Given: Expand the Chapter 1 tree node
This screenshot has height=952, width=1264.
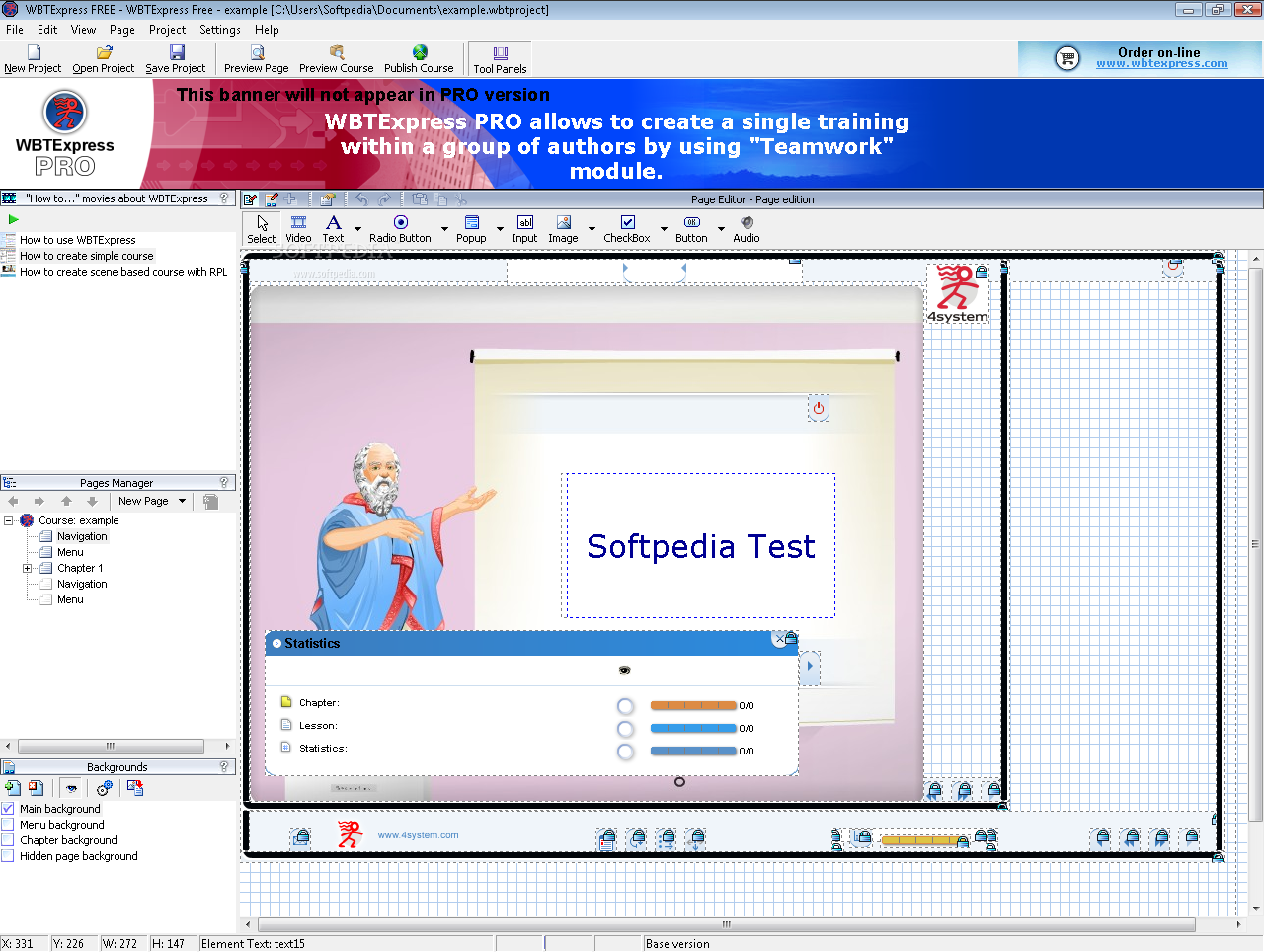Looking at the screenshot, I should (28, 568).
